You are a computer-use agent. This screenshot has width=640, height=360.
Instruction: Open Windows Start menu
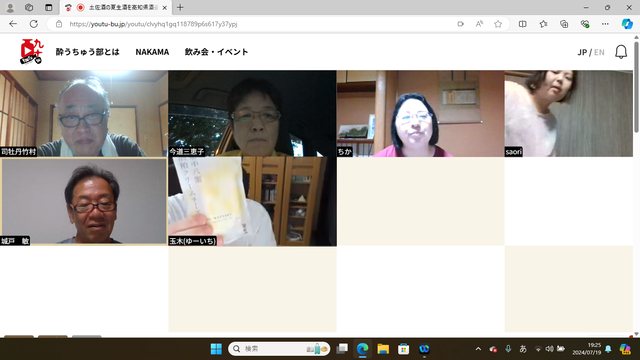pos(216,349)
